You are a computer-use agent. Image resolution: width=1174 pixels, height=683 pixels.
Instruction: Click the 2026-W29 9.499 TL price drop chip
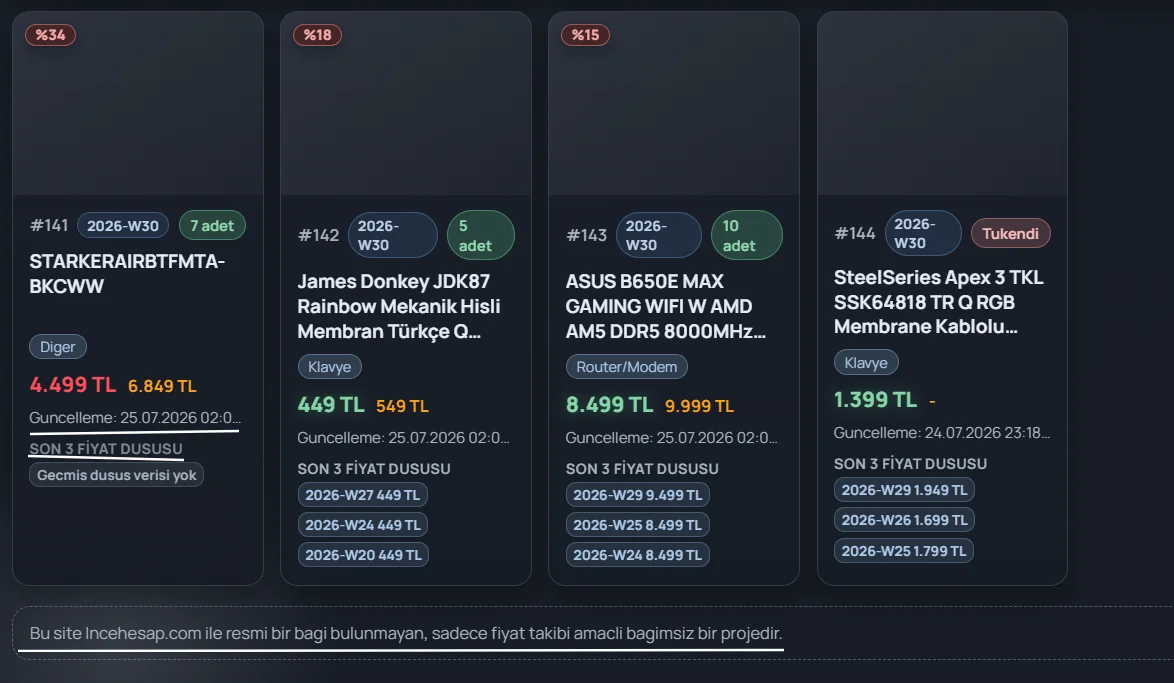(637, 495)
